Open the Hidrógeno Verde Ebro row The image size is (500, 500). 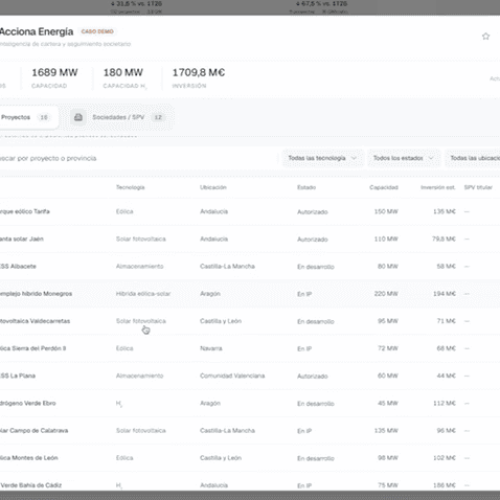250,403
